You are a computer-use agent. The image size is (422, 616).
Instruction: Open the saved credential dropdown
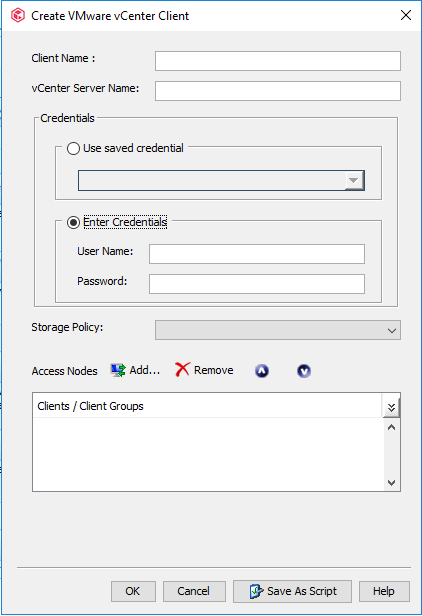(x=221, y=180)
